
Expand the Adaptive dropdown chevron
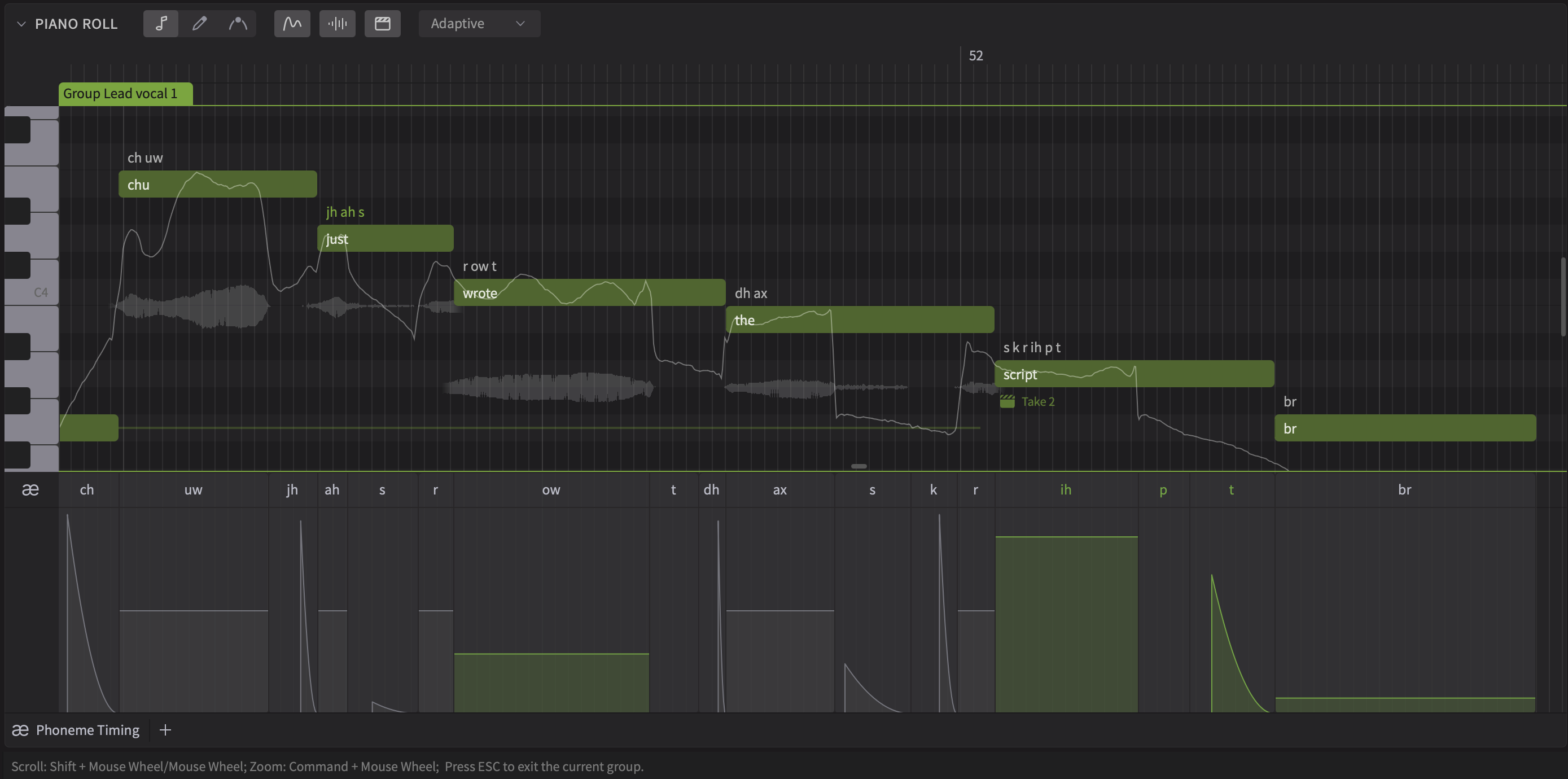click(520, 24)
